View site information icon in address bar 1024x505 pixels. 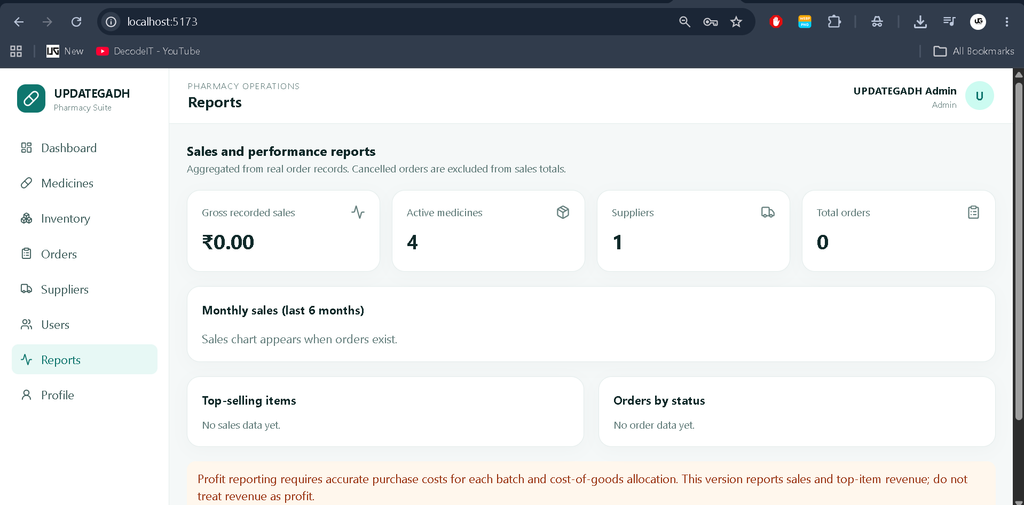[112, 22]
